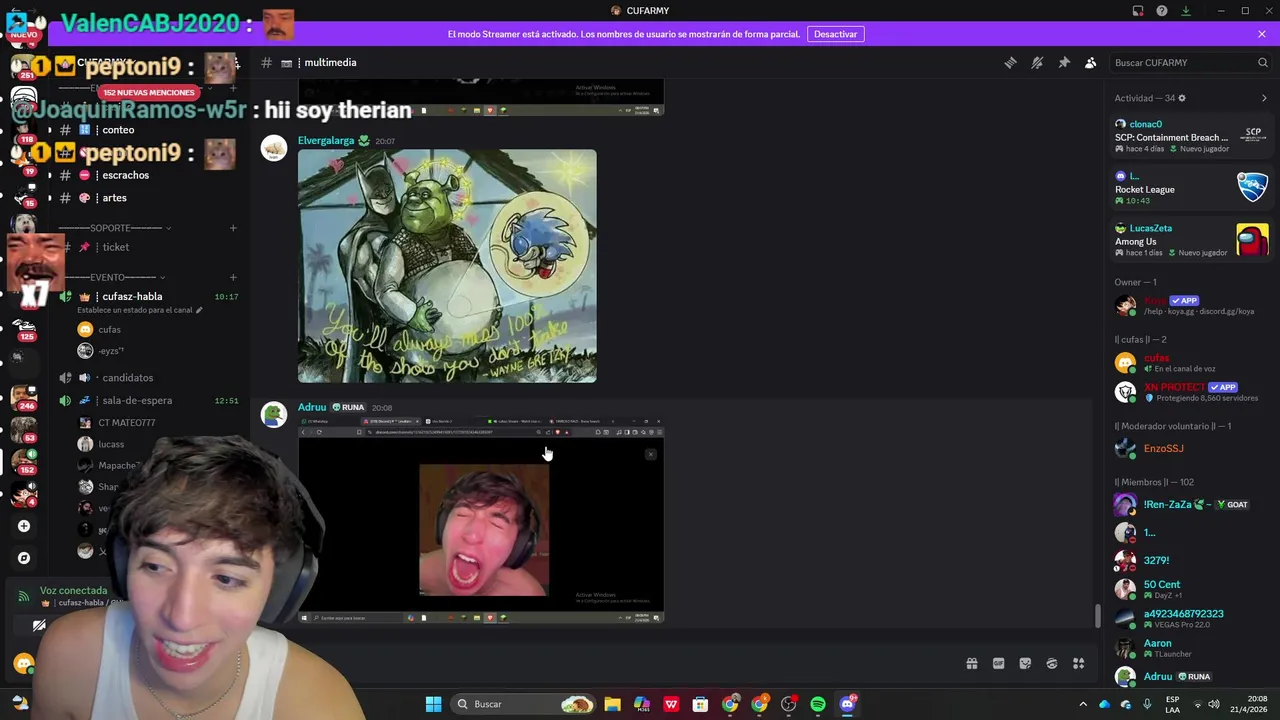Open Actividad settings gear icon
Screen dimensions: 1280x720
[1181, 98]
